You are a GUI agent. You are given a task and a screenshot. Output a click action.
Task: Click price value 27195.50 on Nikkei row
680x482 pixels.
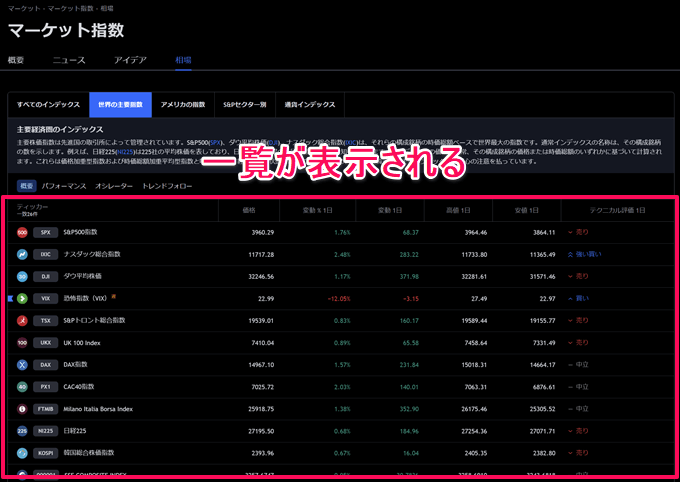click(261, 431)
